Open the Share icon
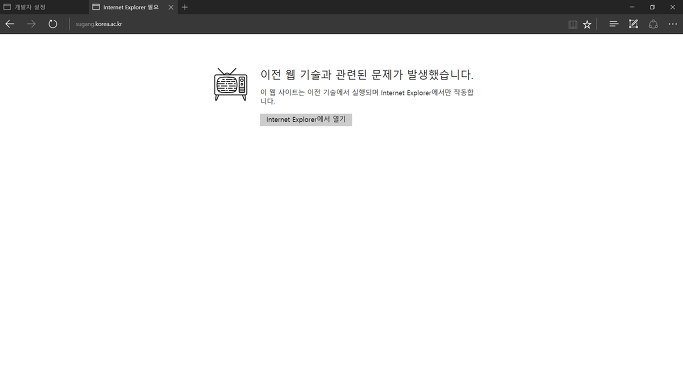Viewport: 683px width, 366px height. (653, 24)
